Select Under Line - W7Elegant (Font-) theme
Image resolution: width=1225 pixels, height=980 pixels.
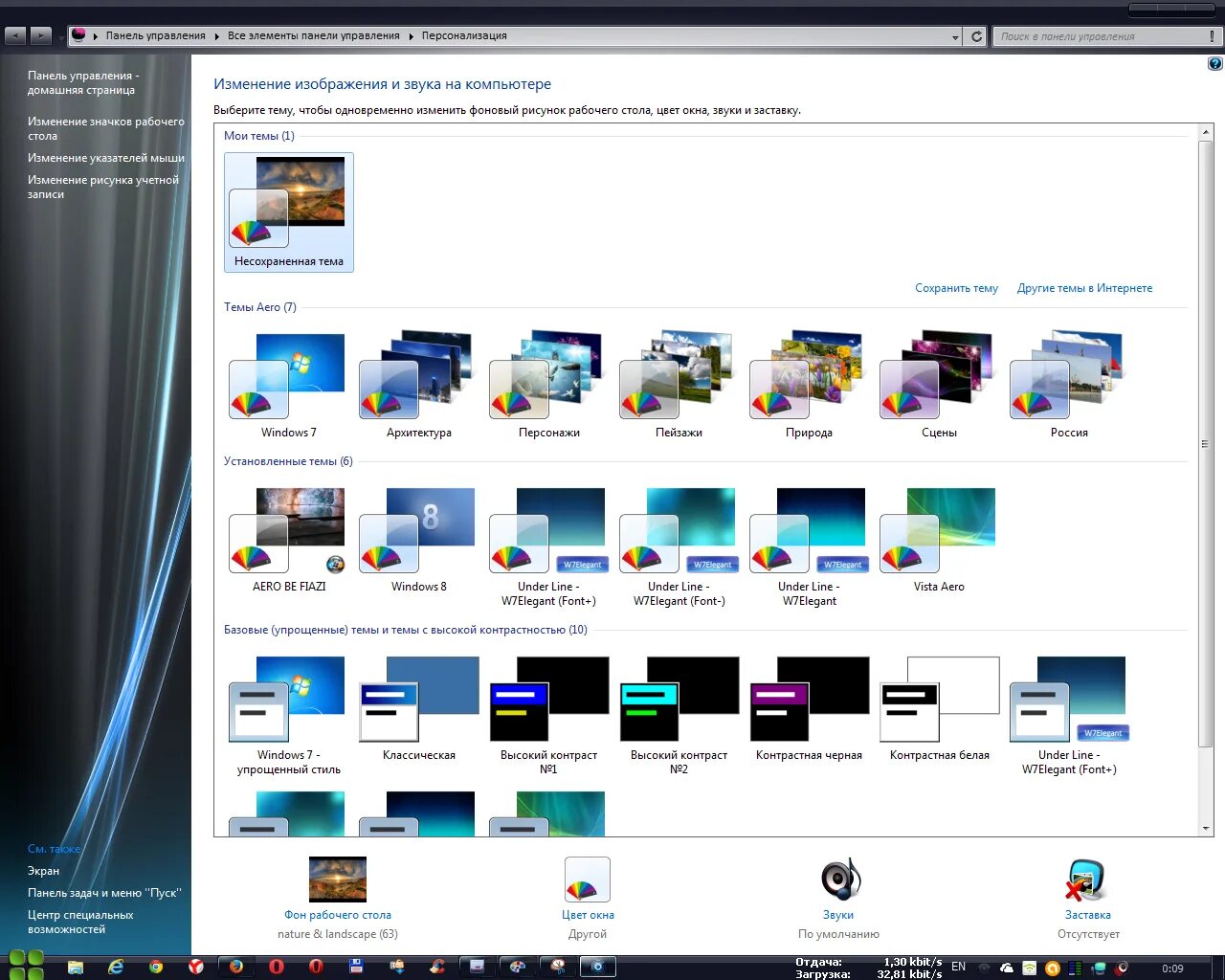(x=679, y=547)
